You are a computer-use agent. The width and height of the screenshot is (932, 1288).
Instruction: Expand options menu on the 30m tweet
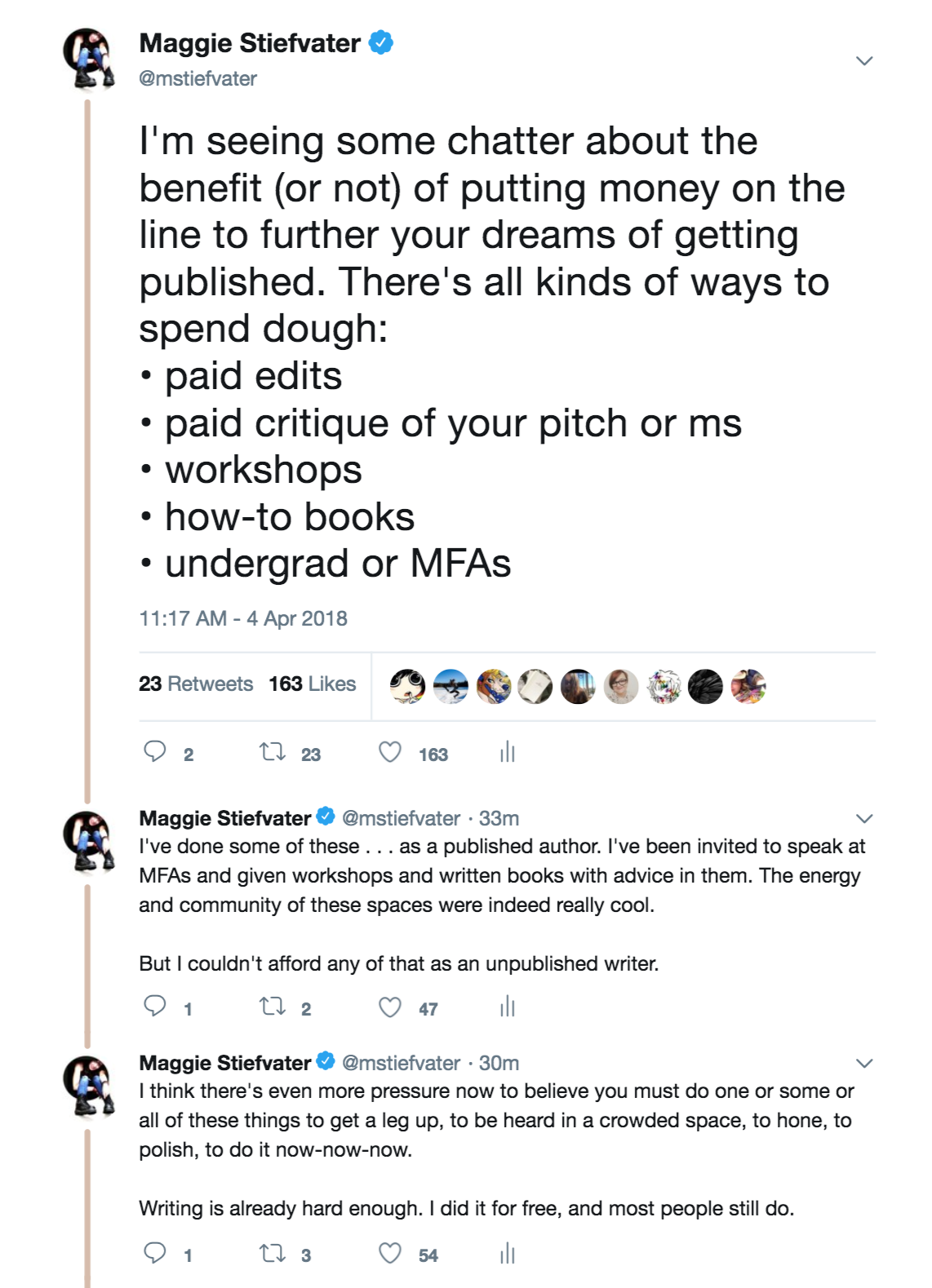(x=864, y=1063)
